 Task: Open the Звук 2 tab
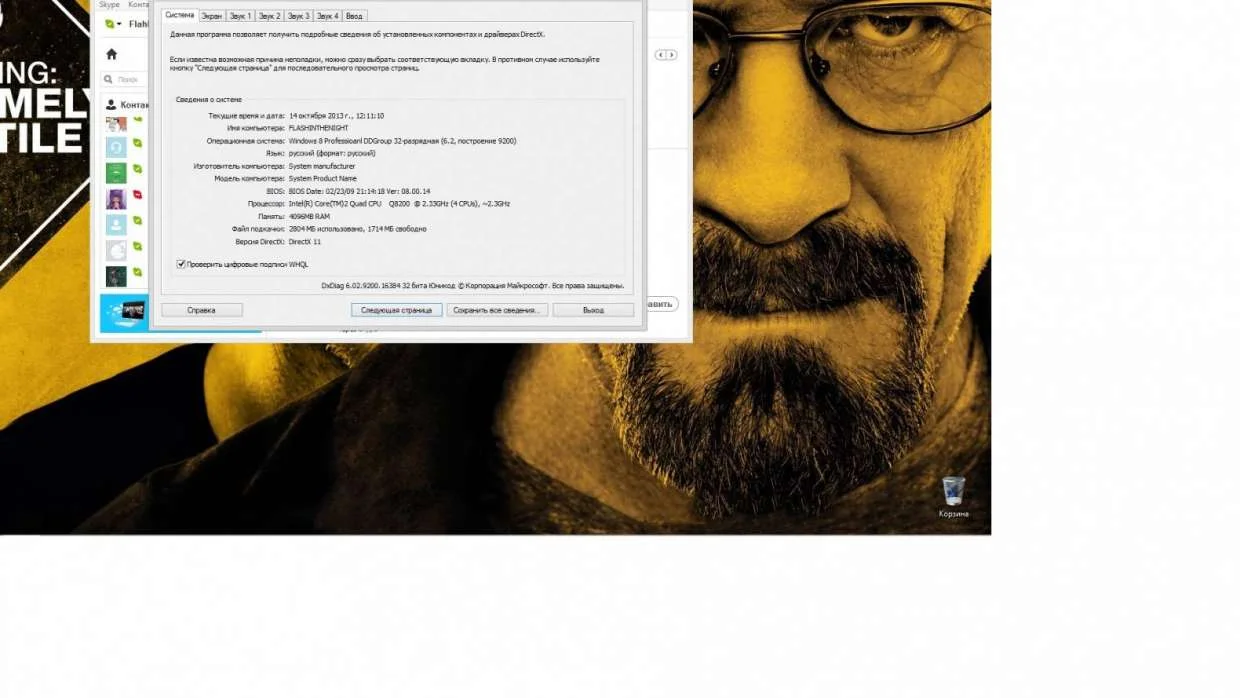(x=269, y=16)
